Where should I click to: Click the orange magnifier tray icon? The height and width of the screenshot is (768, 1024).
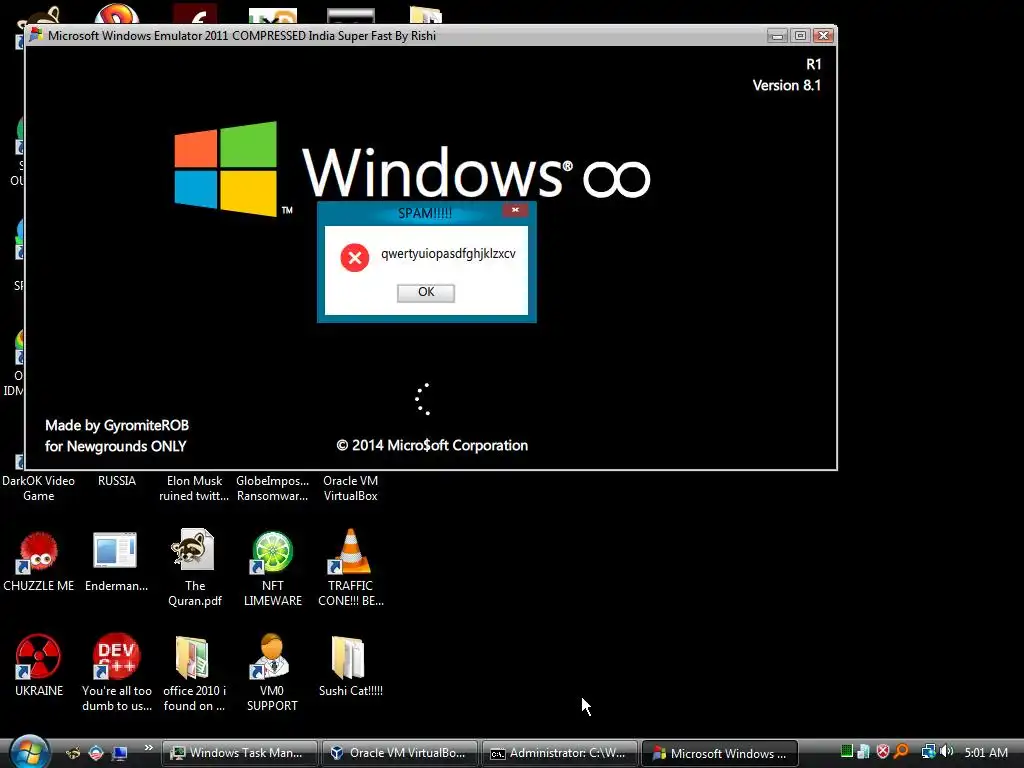[x=901, y=752]
